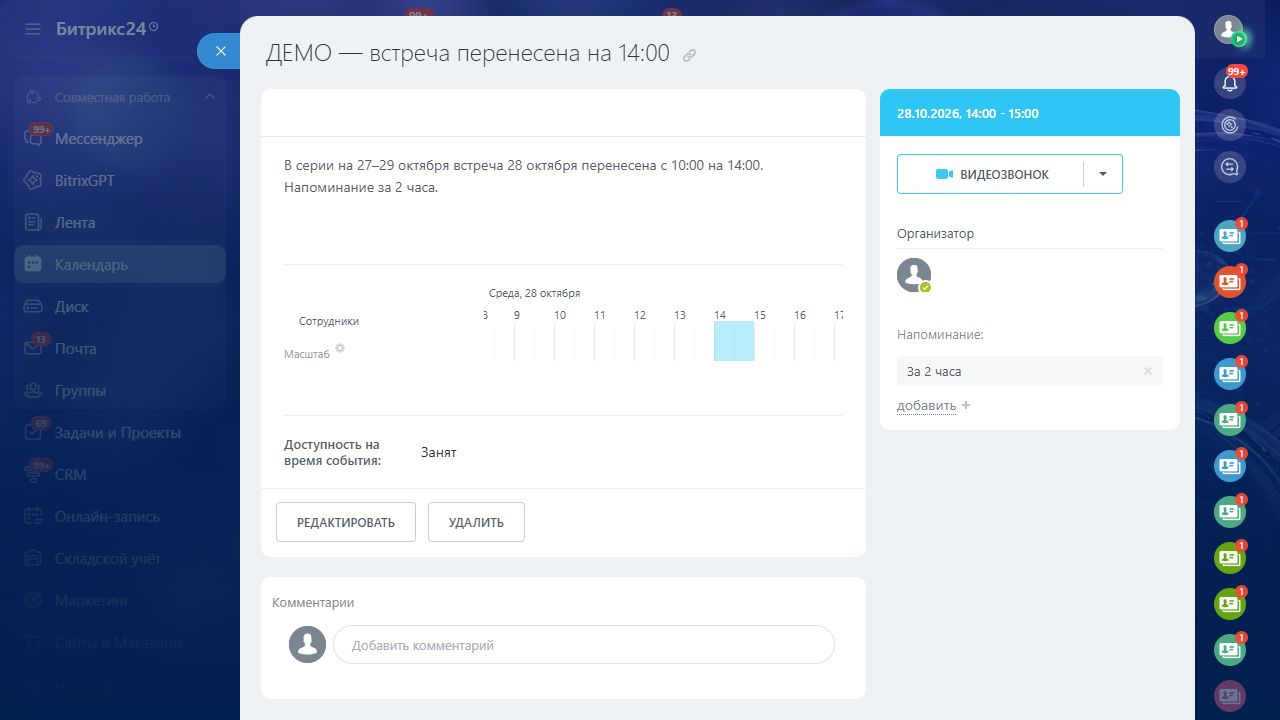The height and width of the screenshot is (720, 1280).
Task: Click the Мессенджер chat icon
Action: click(x=33, y=139)
